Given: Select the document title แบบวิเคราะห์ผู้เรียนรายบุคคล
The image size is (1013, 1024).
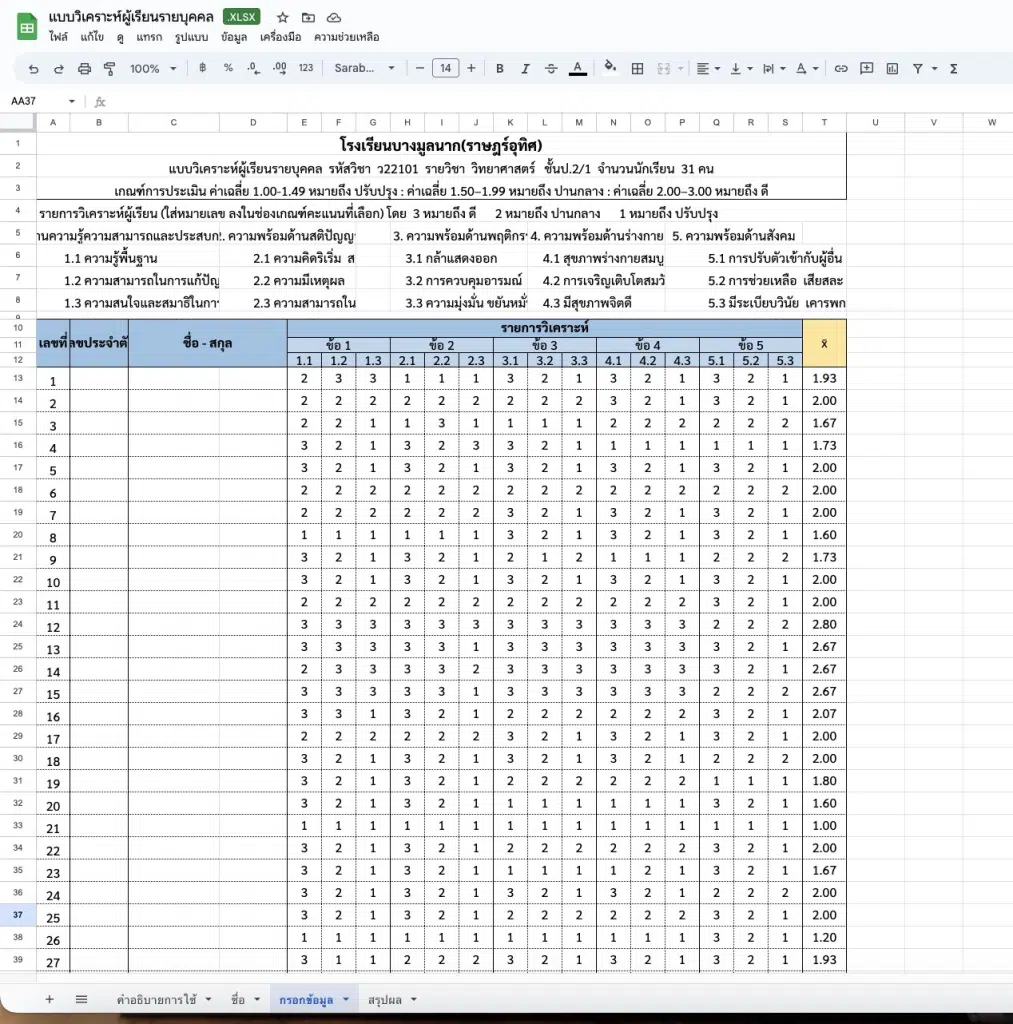Looking at the screenshot, I should click(x=131, y=17).
